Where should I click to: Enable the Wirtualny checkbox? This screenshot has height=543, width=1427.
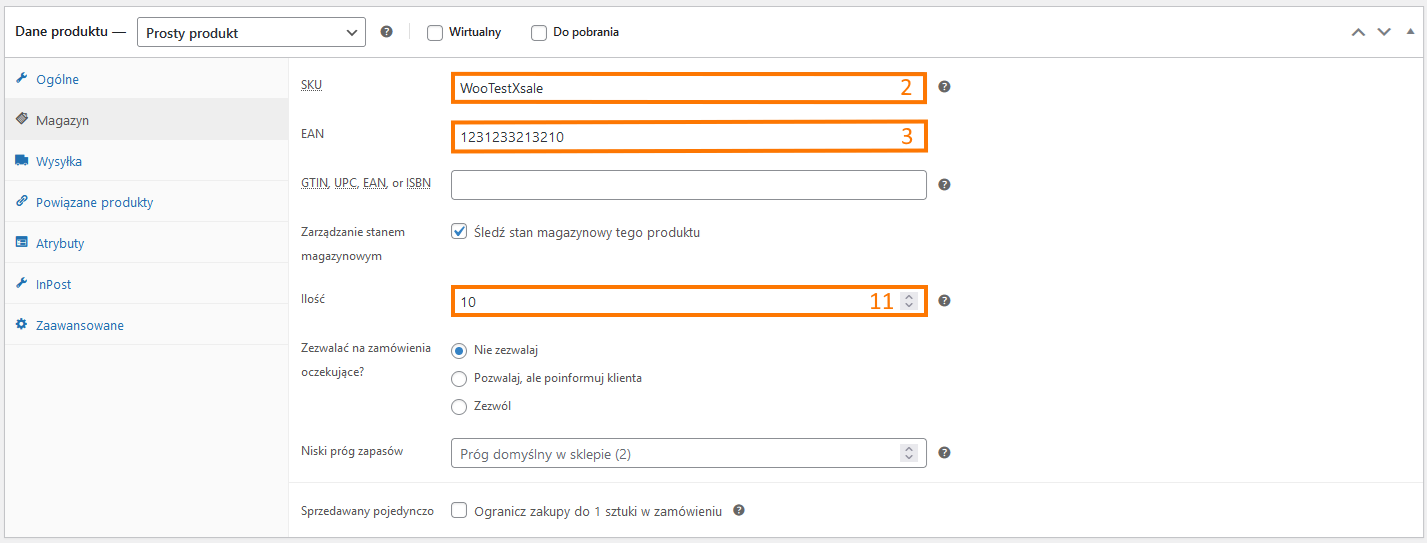pos(435,32)
